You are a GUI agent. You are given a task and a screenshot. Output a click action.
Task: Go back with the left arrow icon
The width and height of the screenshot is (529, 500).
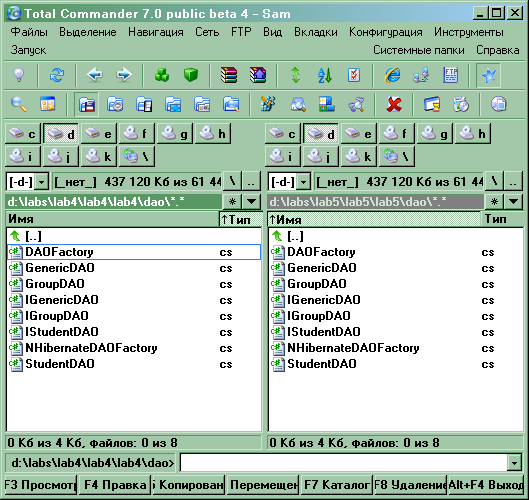pyautogui.click(x=94, y=75)
